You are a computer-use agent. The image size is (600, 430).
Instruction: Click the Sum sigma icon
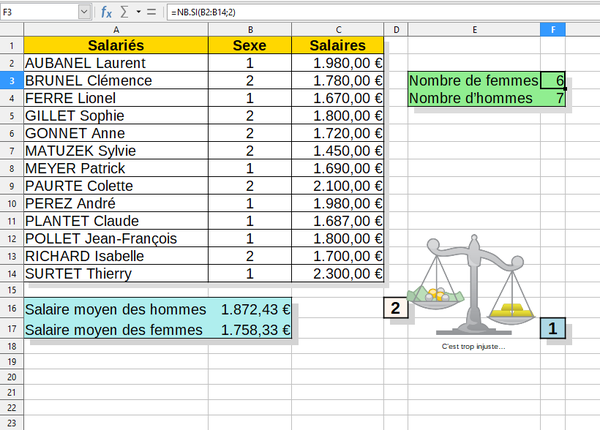[x=124, y=12]
